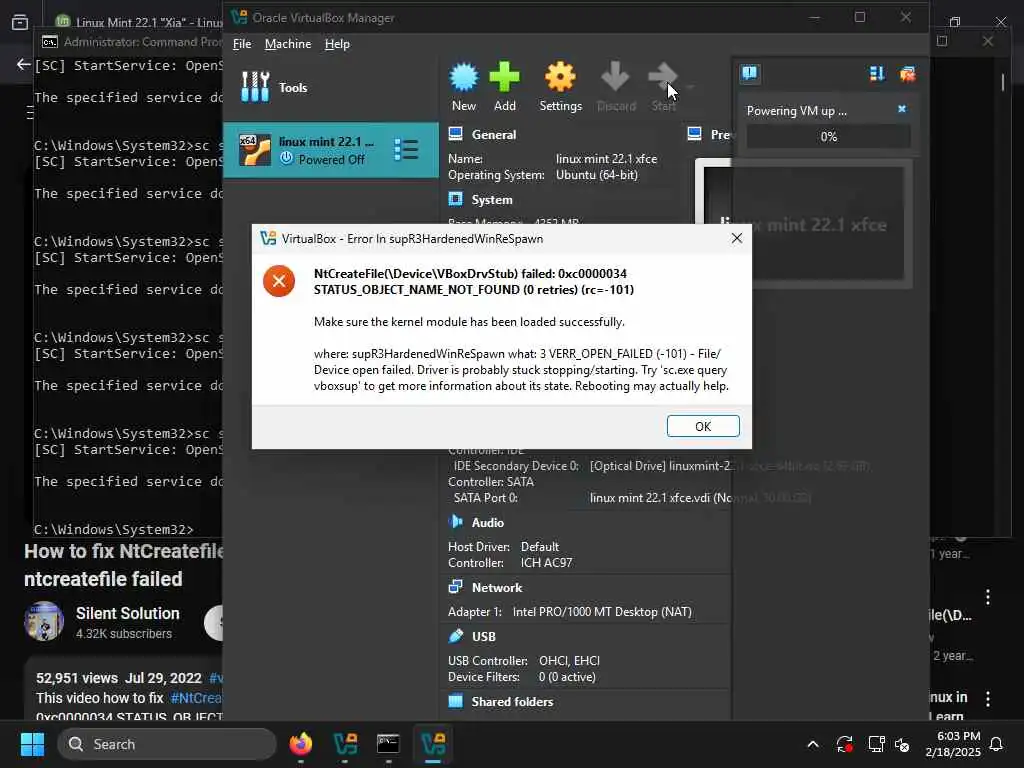Open the File menu in VirtualBox Manager
Screen dimensions: 1024x768
[x=242, y=44]
